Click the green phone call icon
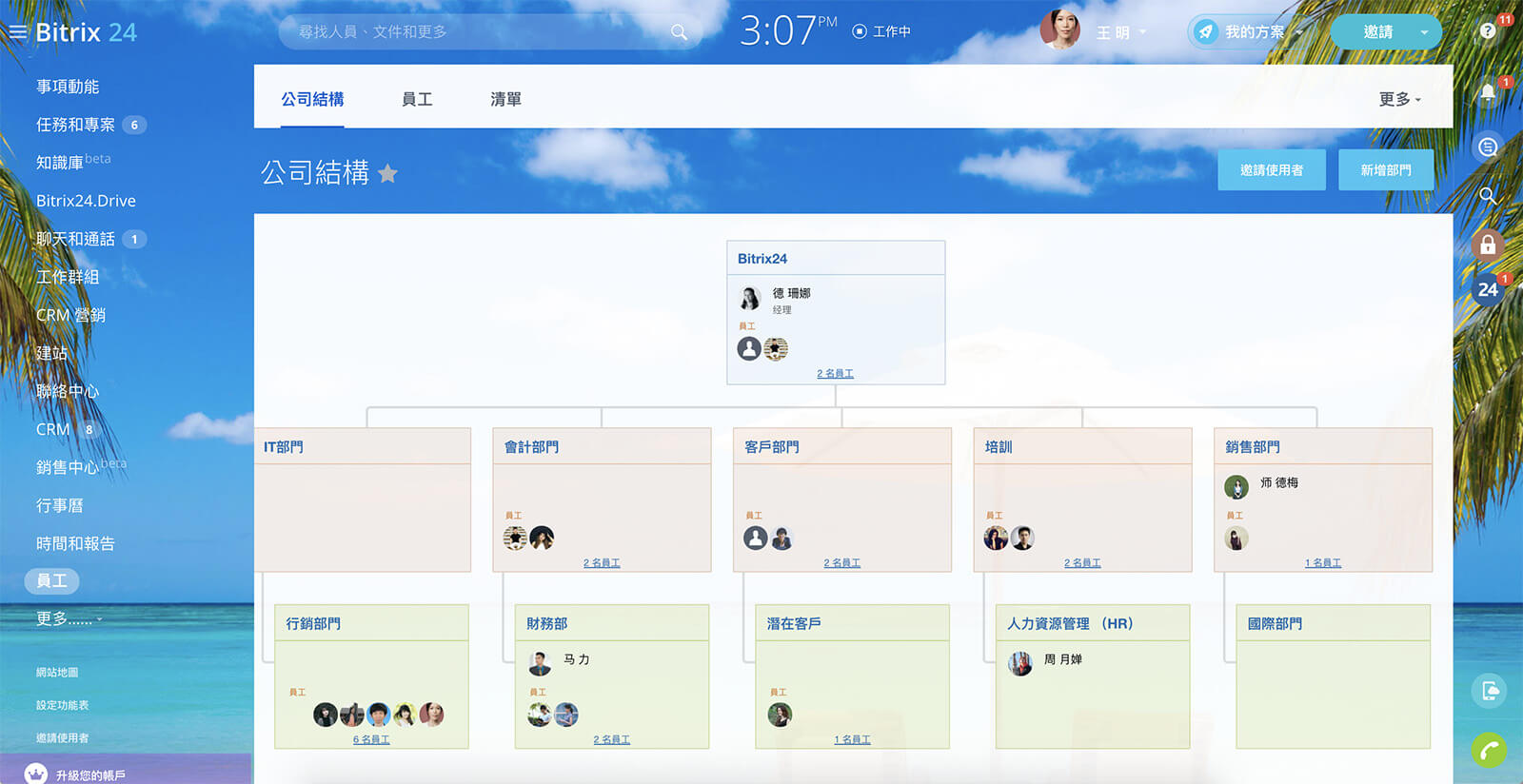The height and width of the screenshot is (784, 1523). [x=1489, y=751]
